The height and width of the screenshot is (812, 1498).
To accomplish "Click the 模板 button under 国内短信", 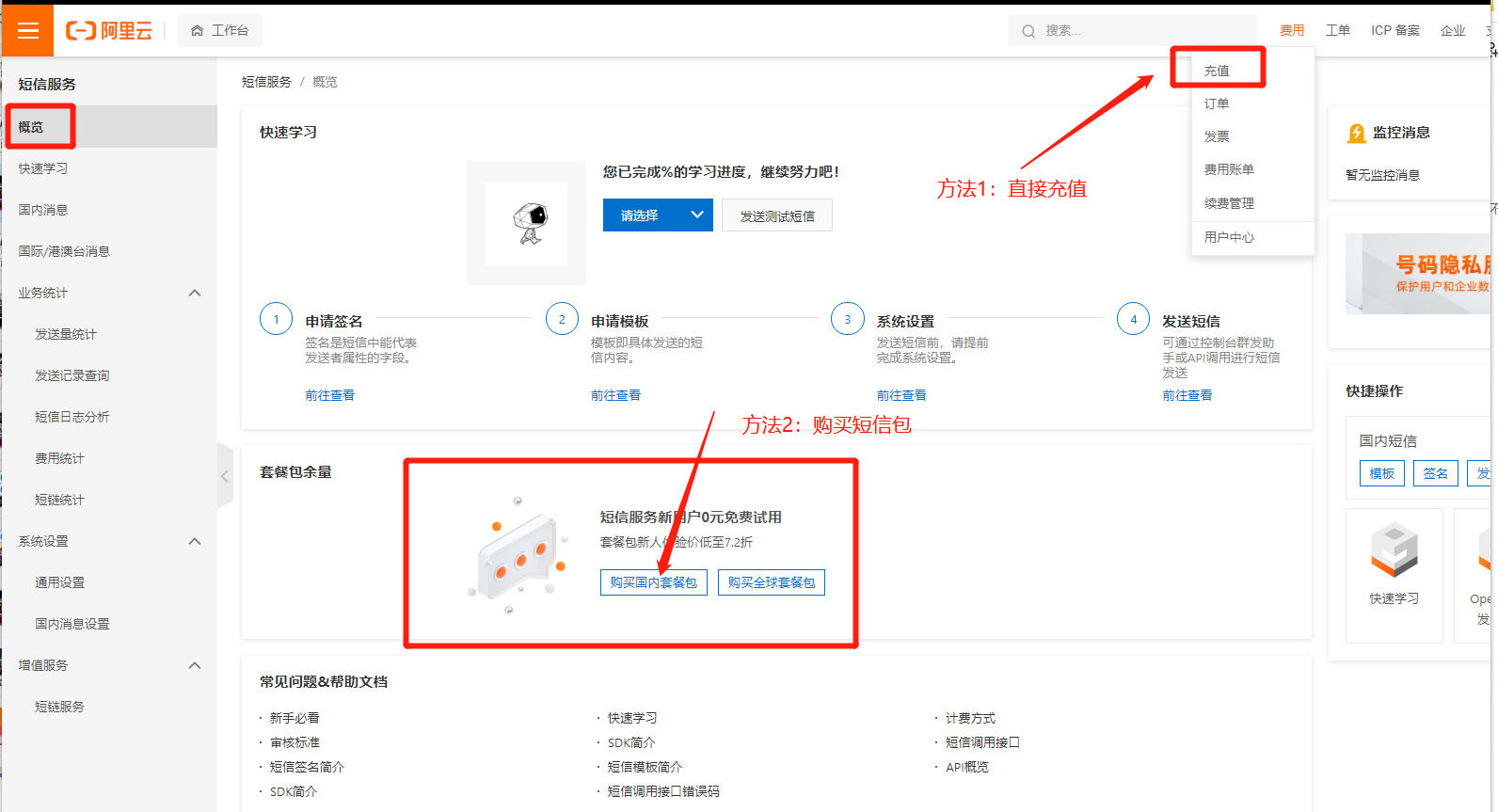I will tap(1381, 473).
